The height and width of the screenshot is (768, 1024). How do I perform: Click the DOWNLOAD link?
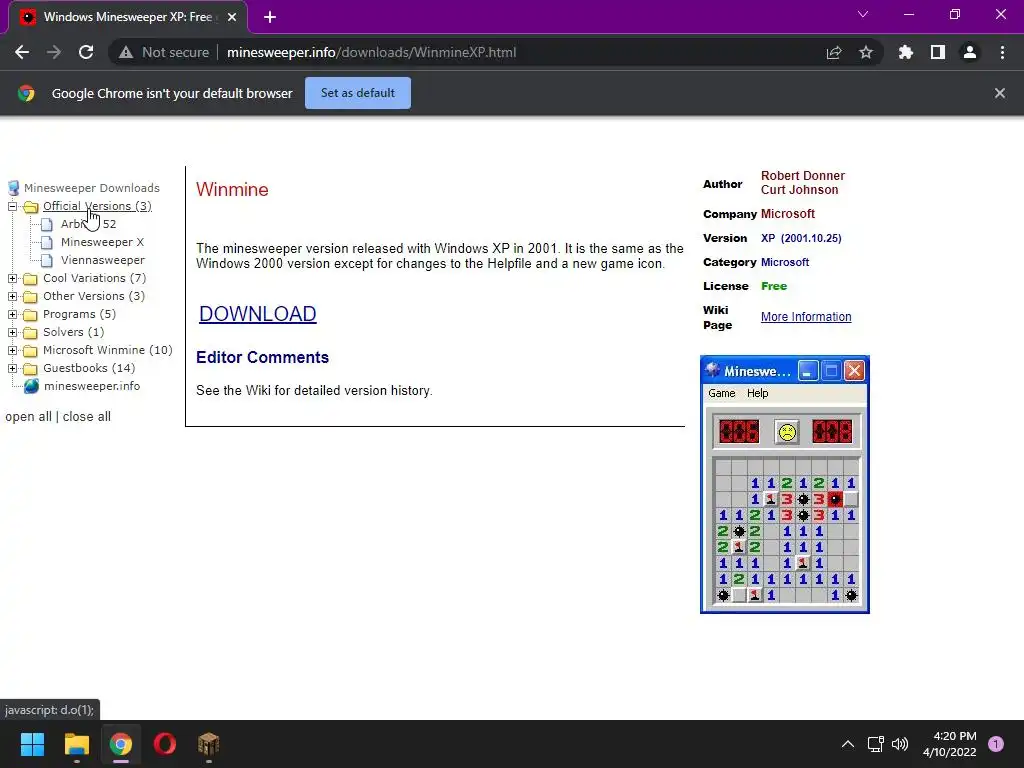(257, 314)
